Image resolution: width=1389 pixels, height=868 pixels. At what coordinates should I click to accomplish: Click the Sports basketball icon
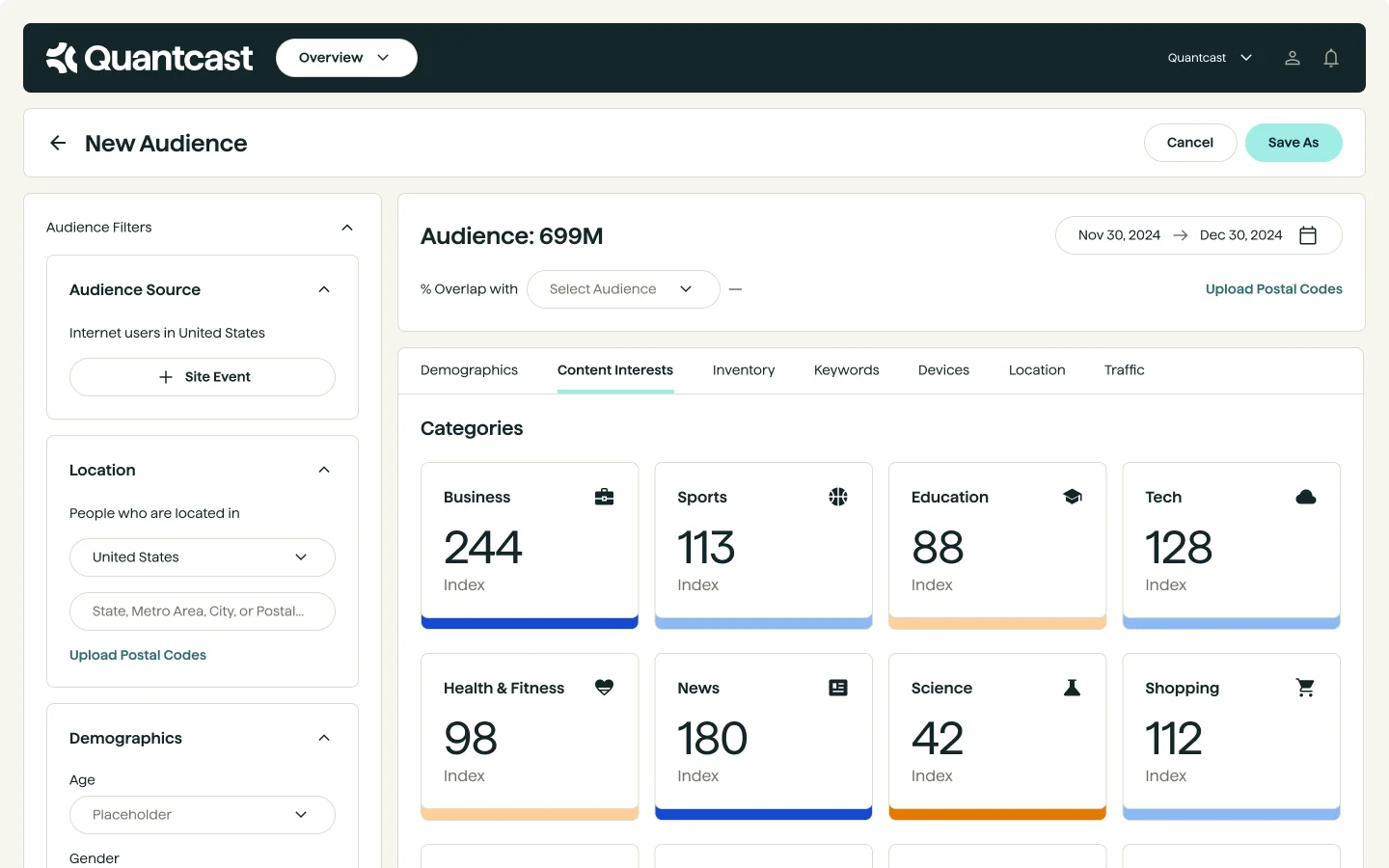click(x=837, y=497)
